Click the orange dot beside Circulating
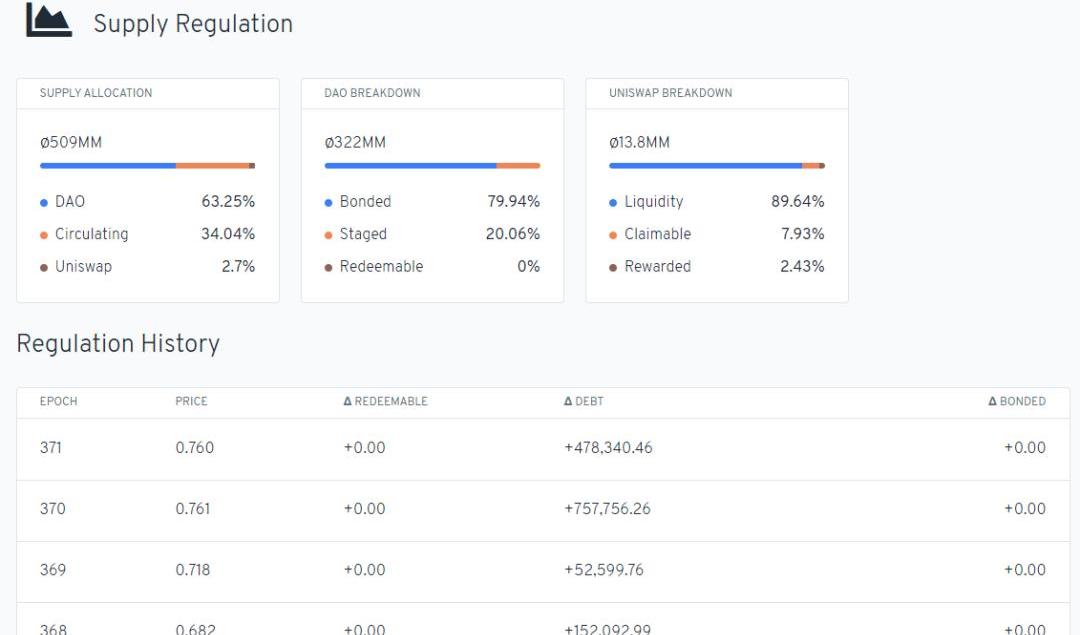Image resolution: width=1080 pixels, height=635 pixels. tap(44, 235)
